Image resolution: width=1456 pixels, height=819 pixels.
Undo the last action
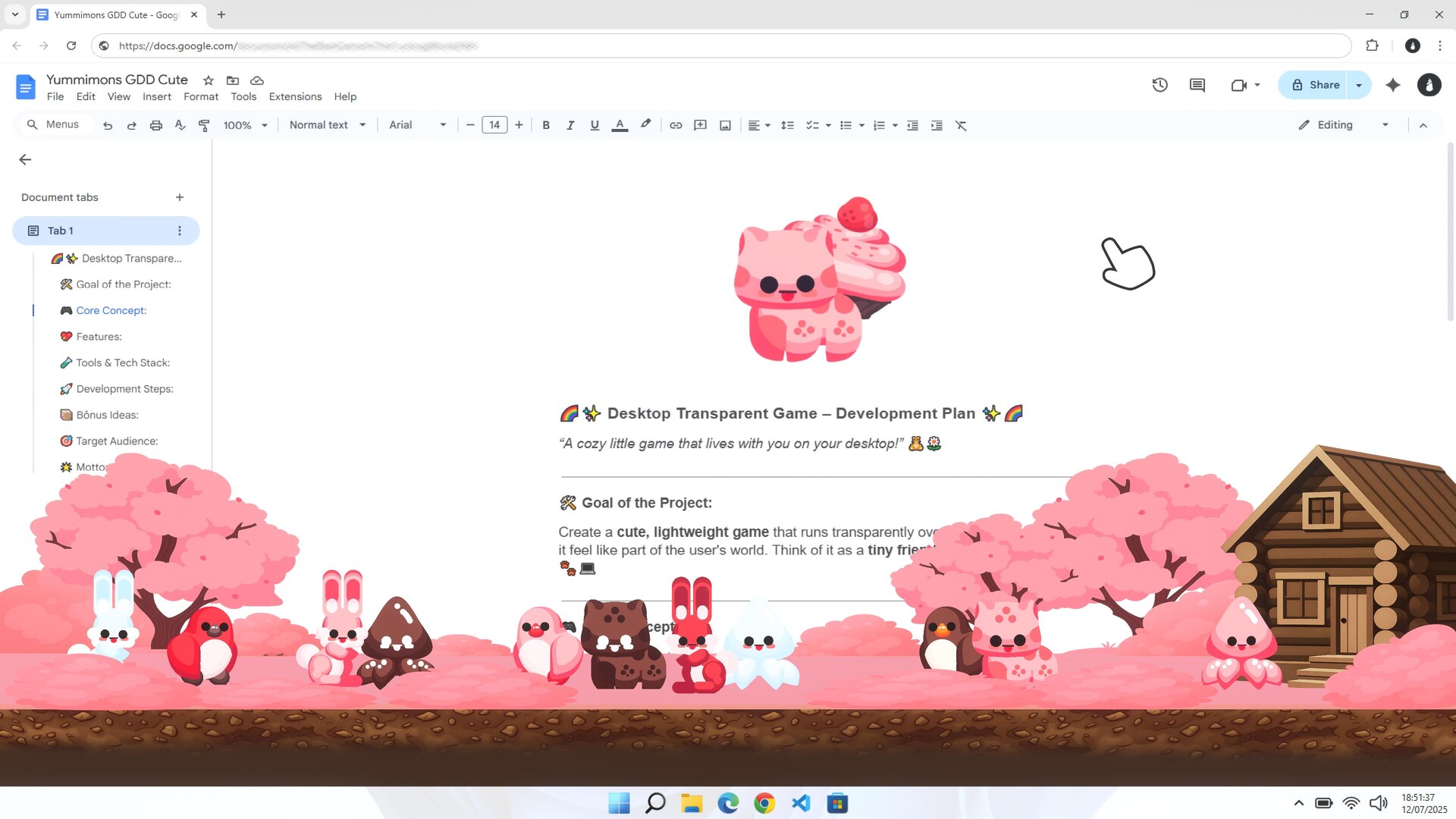coord(107,125)
